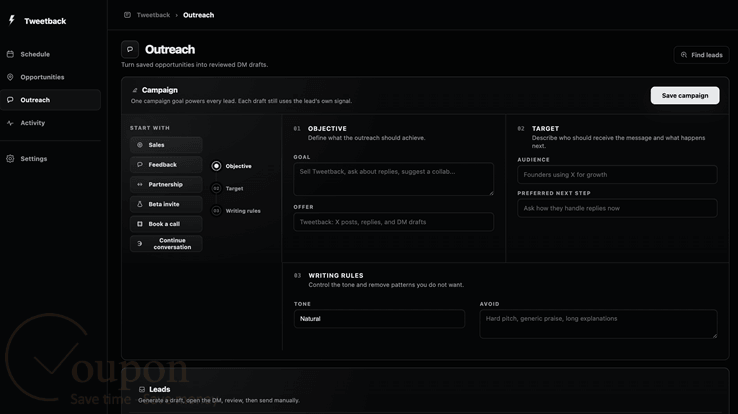Click the OBJECTIVE section heading
The image size is (738, 414).
327,128
